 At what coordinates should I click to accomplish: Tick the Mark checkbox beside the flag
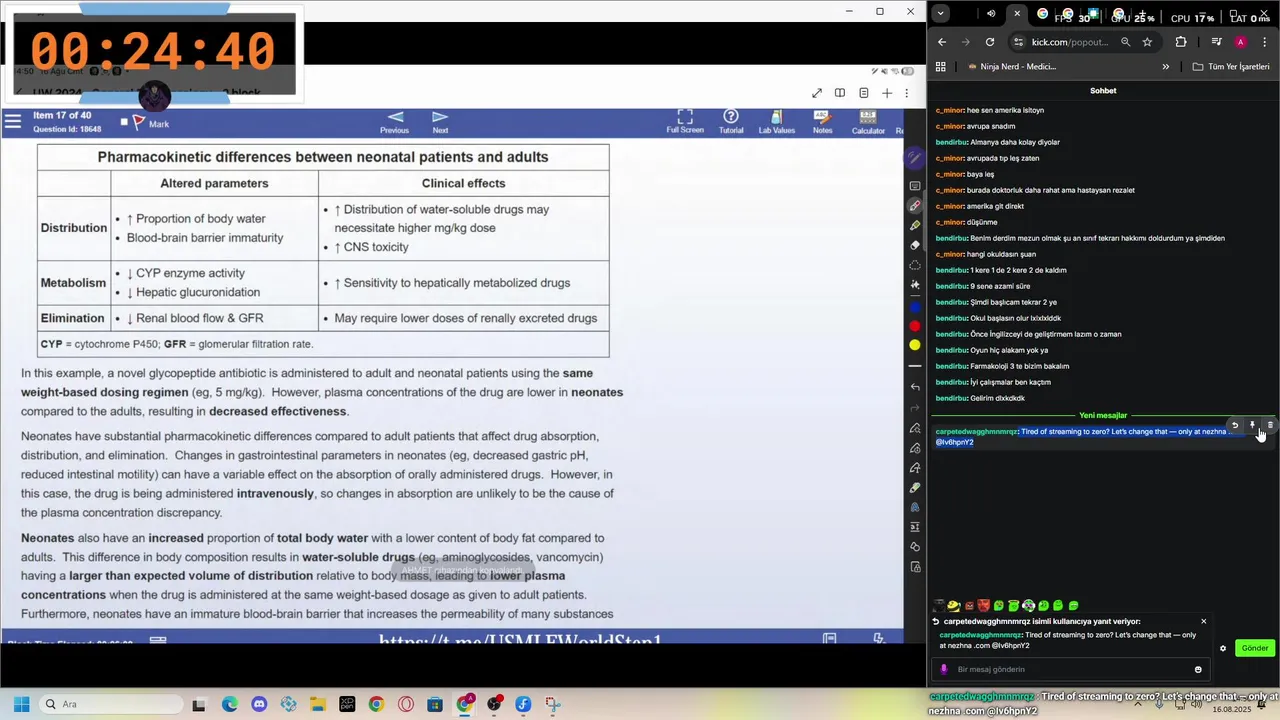click(124, 122)
